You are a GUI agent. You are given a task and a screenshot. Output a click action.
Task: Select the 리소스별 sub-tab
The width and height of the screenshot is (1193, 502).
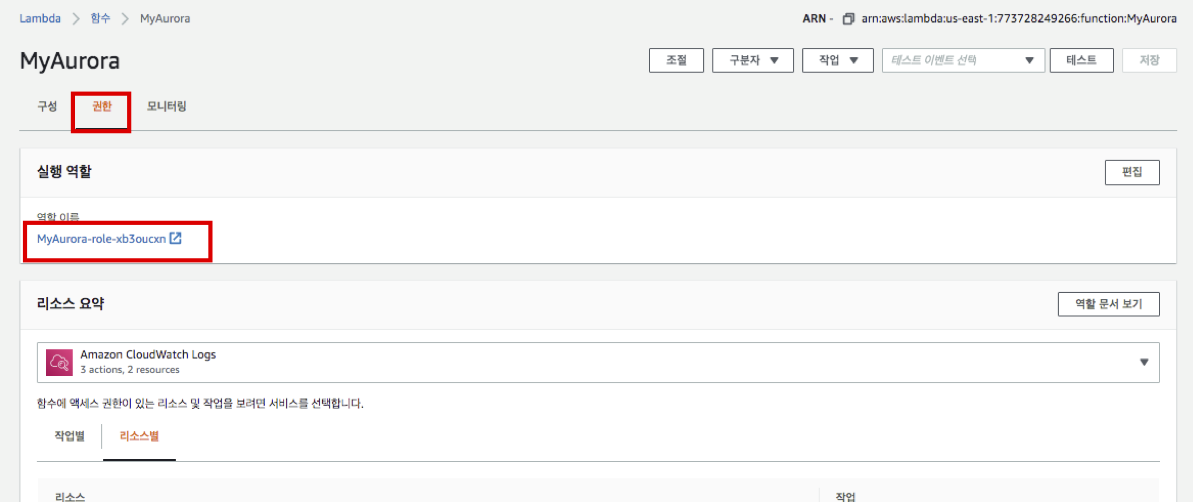139,436
